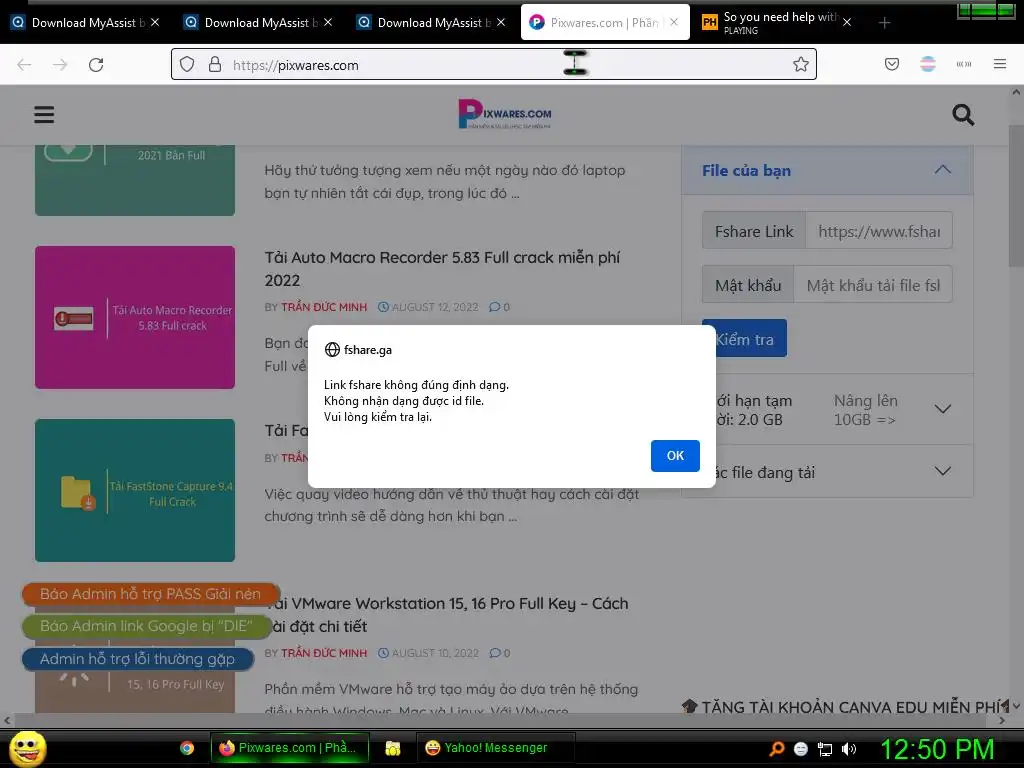Click the Mật khẩu password field
The image size is (1024, 768).
(x=872, y=285)
